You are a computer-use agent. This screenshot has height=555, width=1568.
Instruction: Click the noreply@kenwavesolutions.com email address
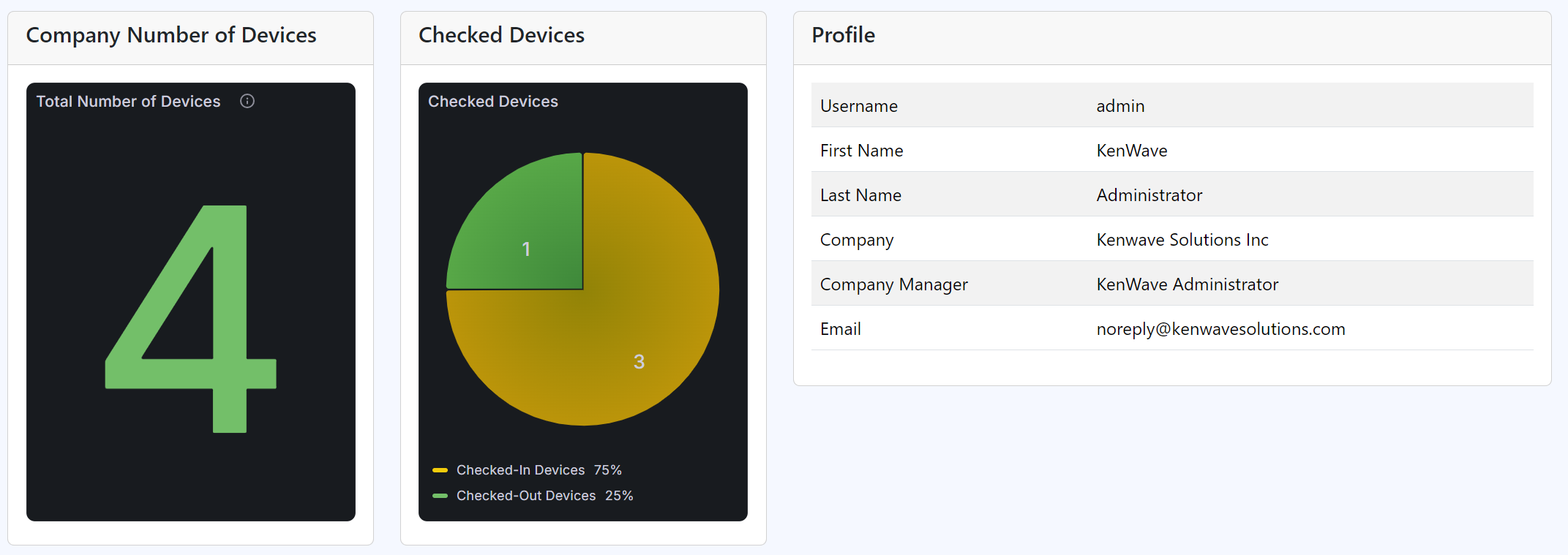pyautogui.click(x=1220, y=329)
